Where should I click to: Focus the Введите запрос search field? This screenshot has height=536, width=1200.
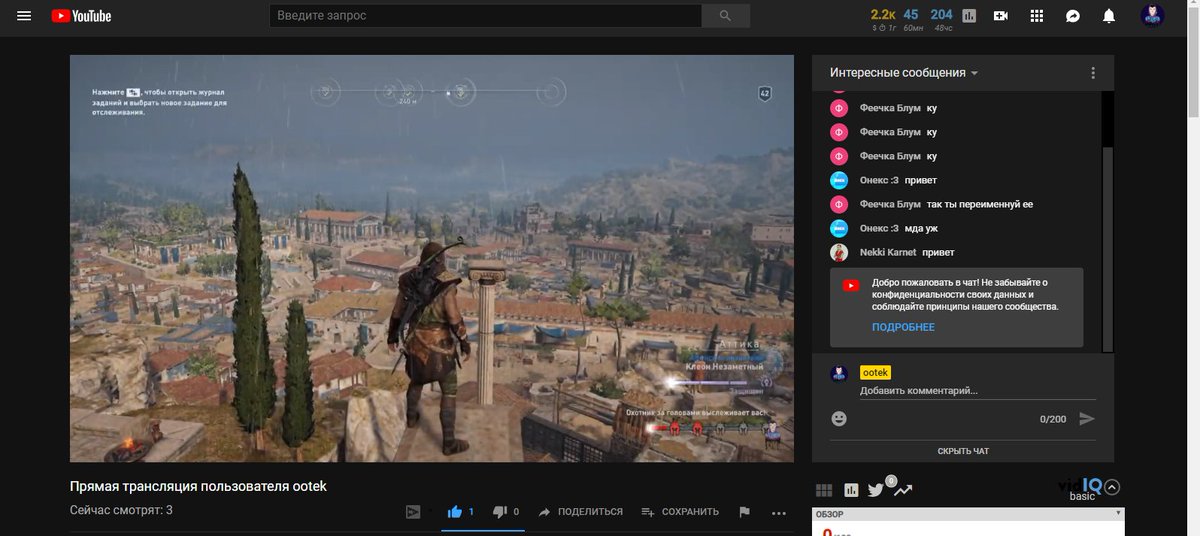click(x=485, y=15)
